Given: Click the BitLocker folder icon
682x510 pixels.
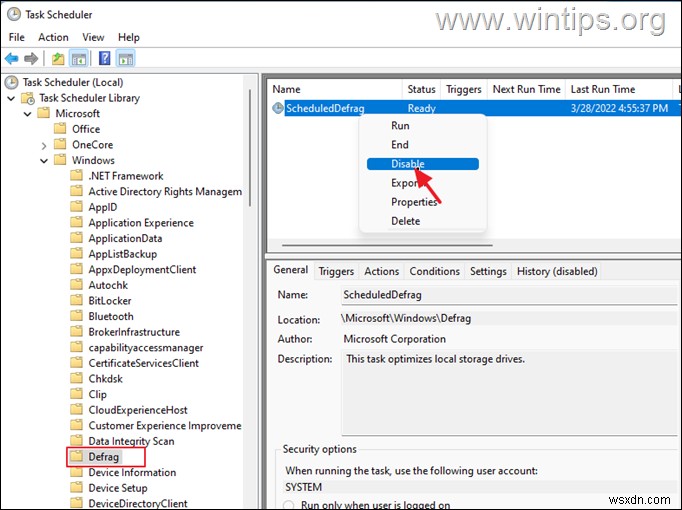Looking at the screenshot, I should (x=76, y=300).
